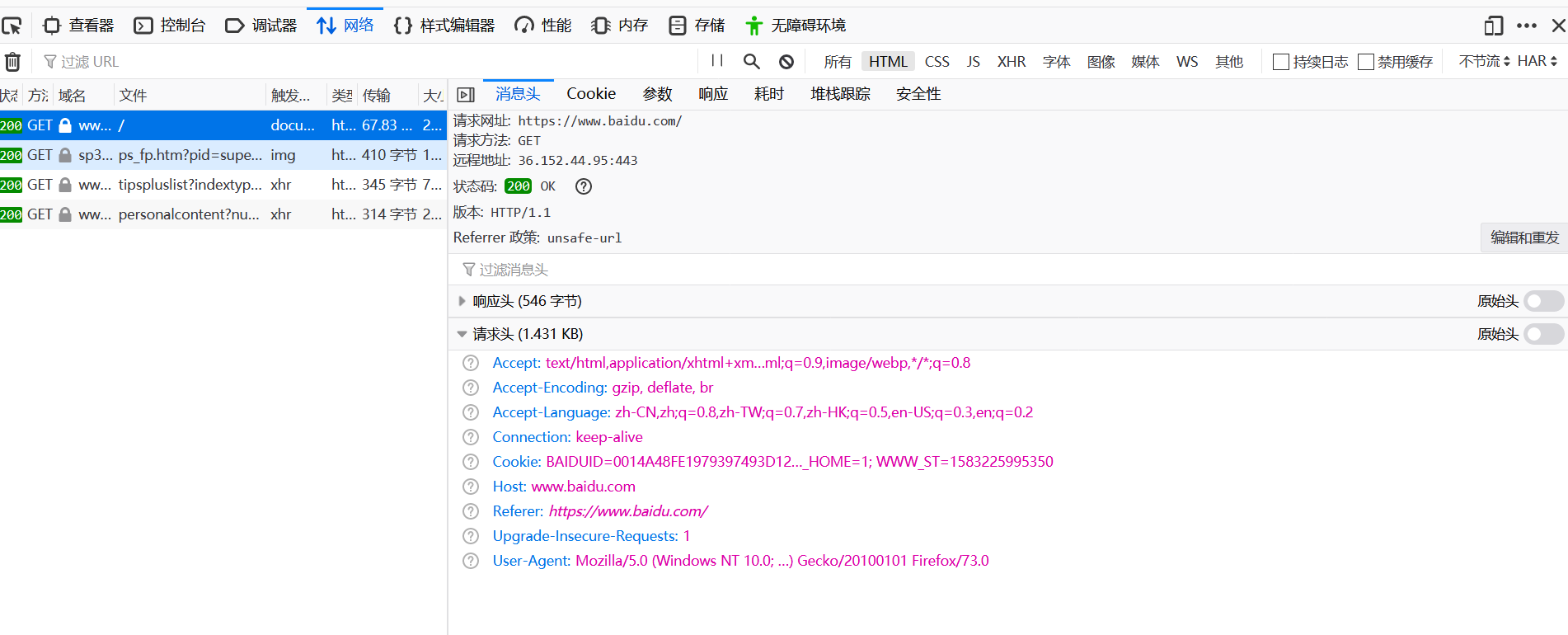
Task: Open the devtools three-dot options menu
Action: [1527, 26]
